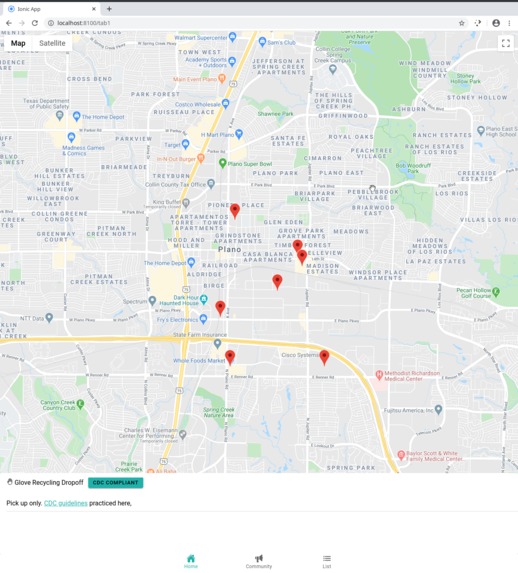This screenshot has width=518, height=573.
Task: Open a new browser tab
Action: pos(109,9)
